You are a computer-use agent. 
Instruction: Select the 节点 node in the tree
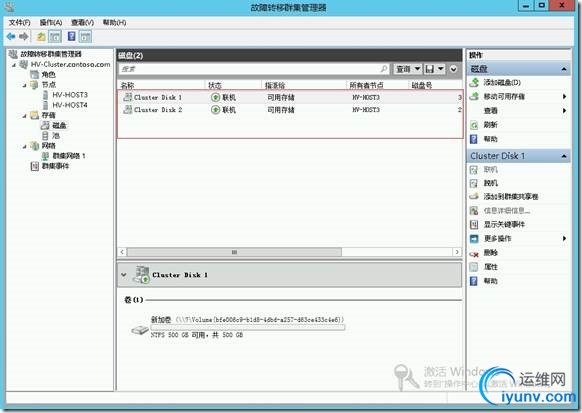49,85
